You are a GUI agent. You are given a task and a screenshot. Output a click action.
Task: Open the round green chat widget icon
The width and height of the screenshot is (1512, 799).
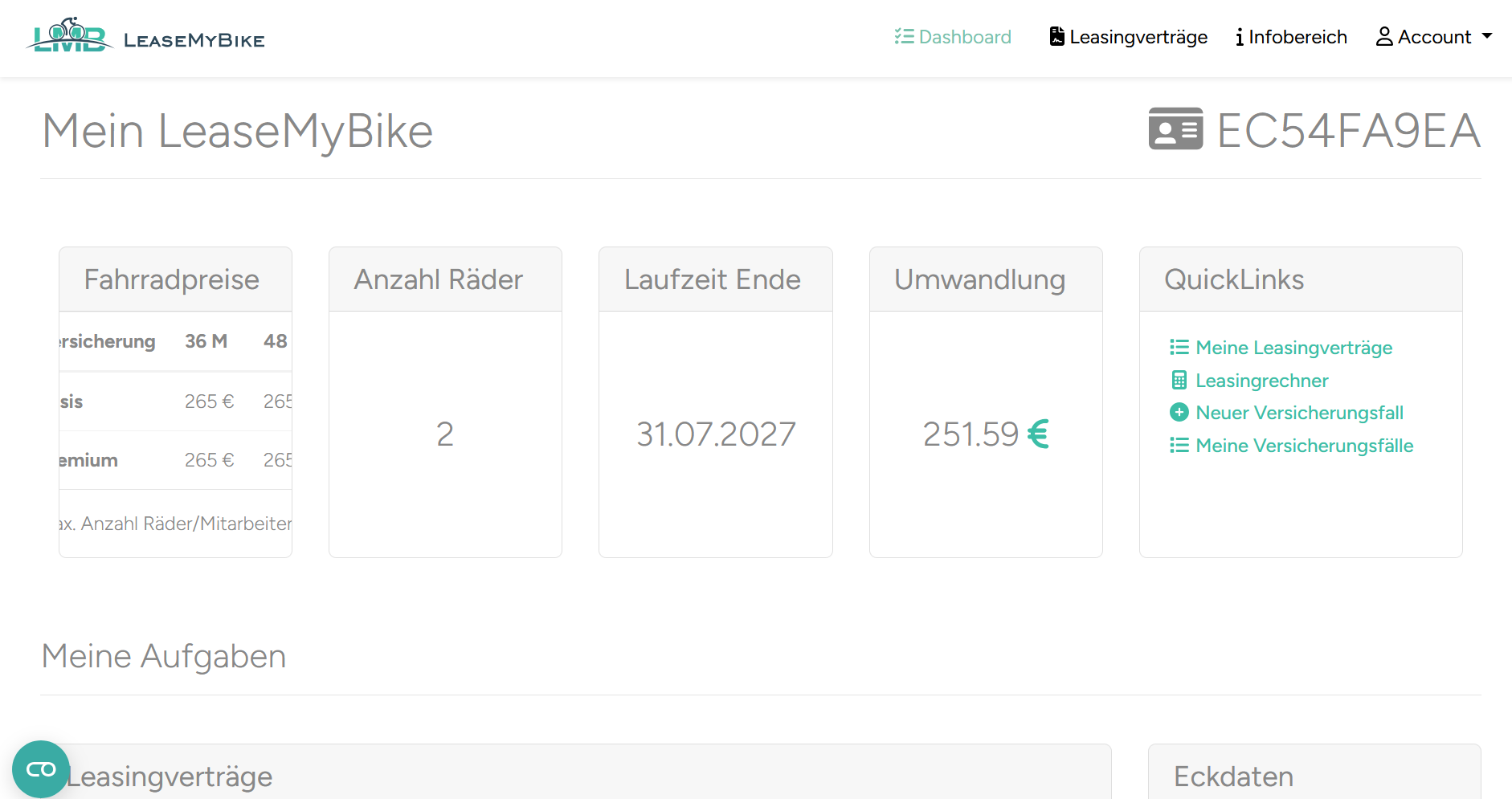coord(41,769)
